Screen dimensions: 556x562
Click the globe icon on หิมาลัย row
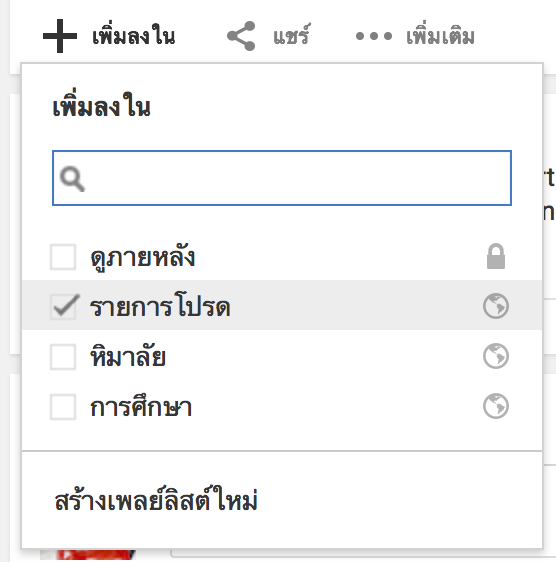[x=496, y=356]
